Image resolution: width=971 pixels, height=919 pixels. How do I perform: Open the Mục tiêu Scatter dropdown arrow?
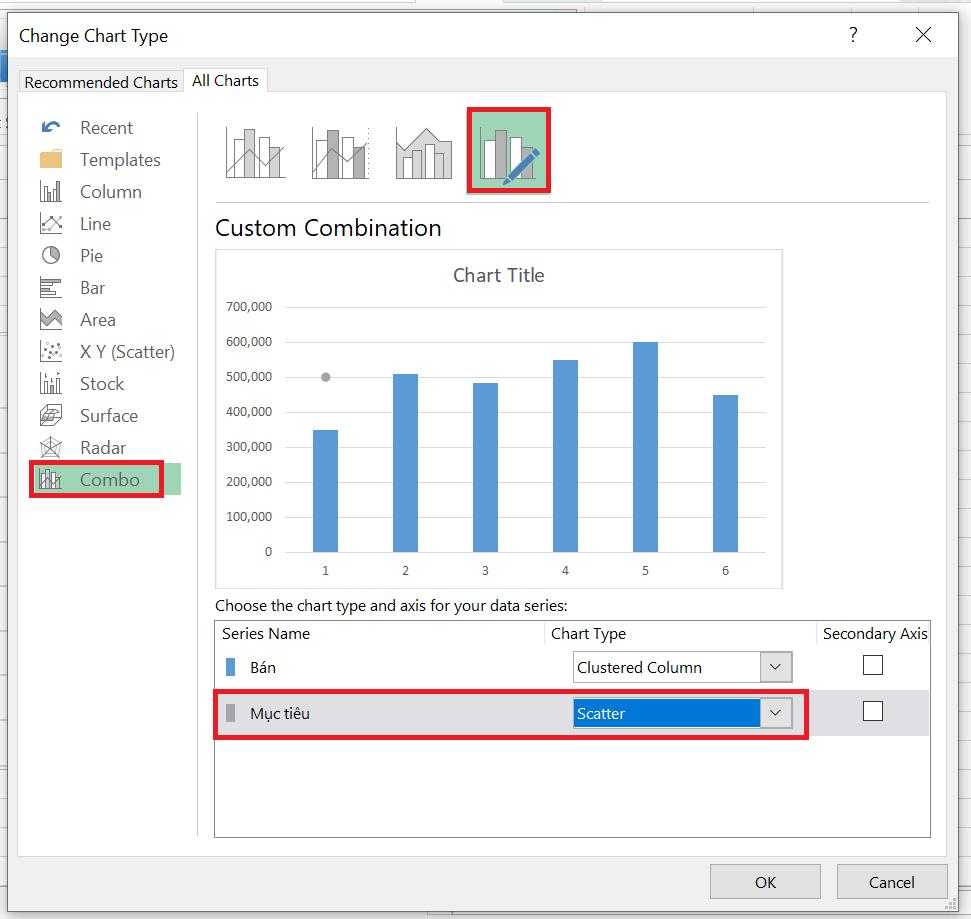[x=775, y=714]
